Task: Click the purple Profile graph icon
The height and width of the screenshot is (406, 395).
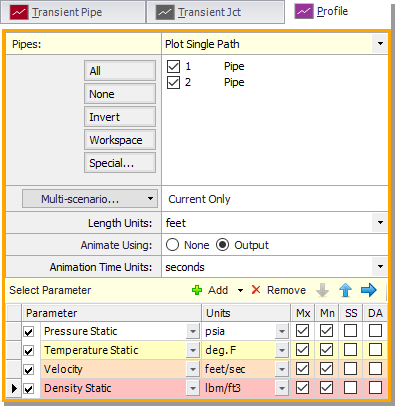Action: point(304,11)
